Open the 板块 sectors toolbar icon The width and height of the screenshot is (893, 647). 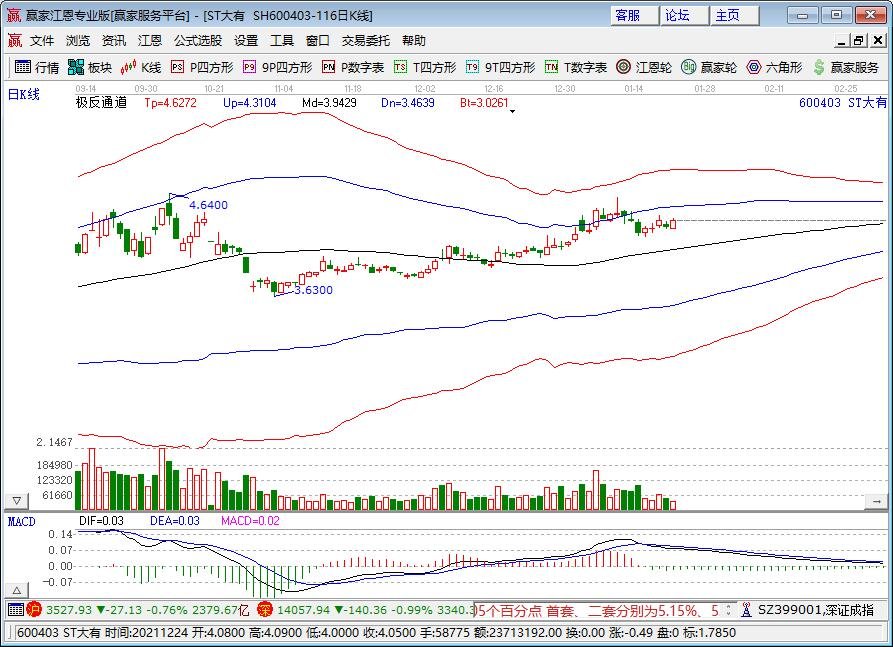tap(89, 67)
